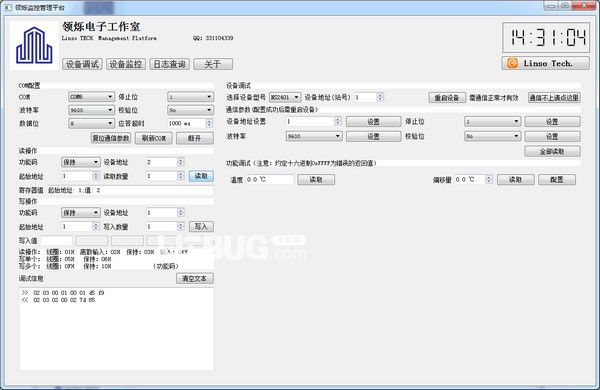Click 设置 beside 设备地址设置
Image resolution: width=600 pixels, height=390 pixels.
(373, 122)
